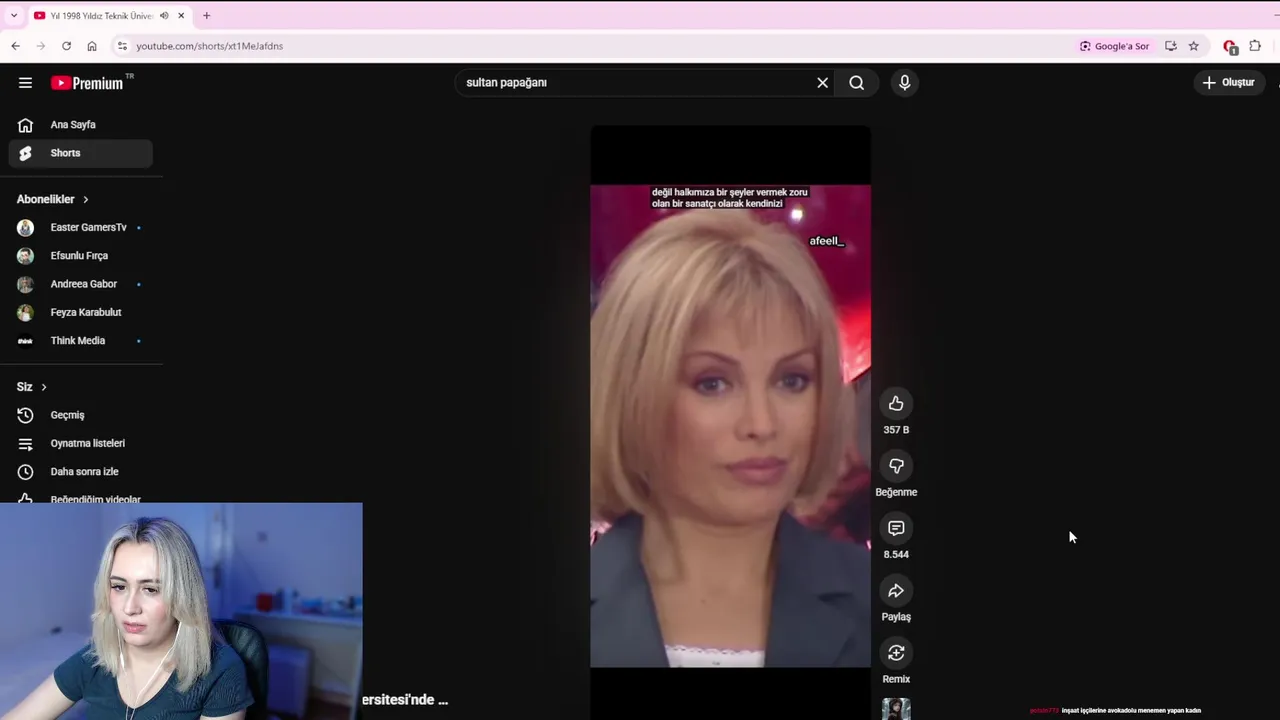View site information icon in address bar
This screenshot has width=1280, height=720.
point(122,46)
